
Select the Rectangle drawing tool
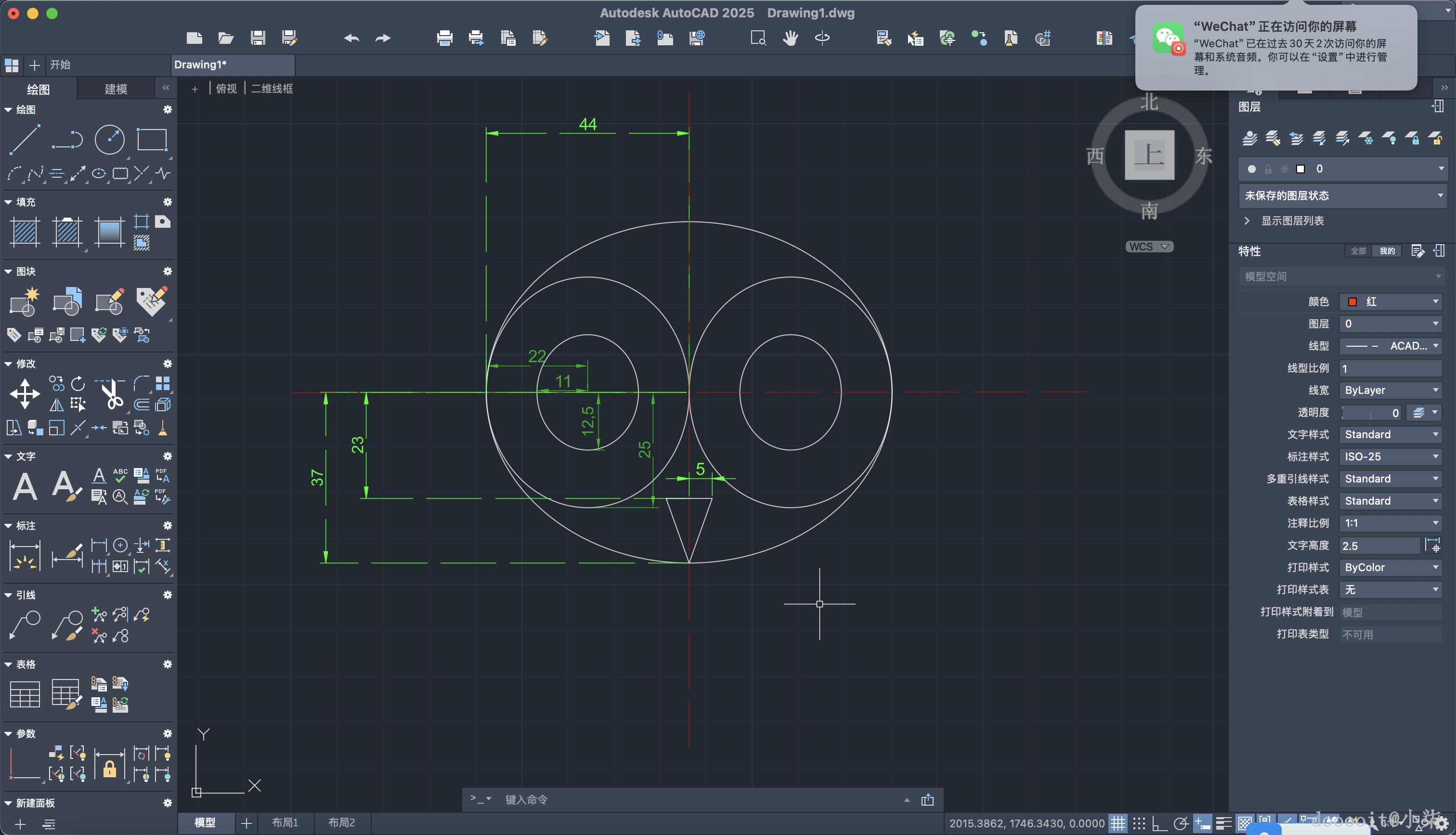[x=151, y=139]
